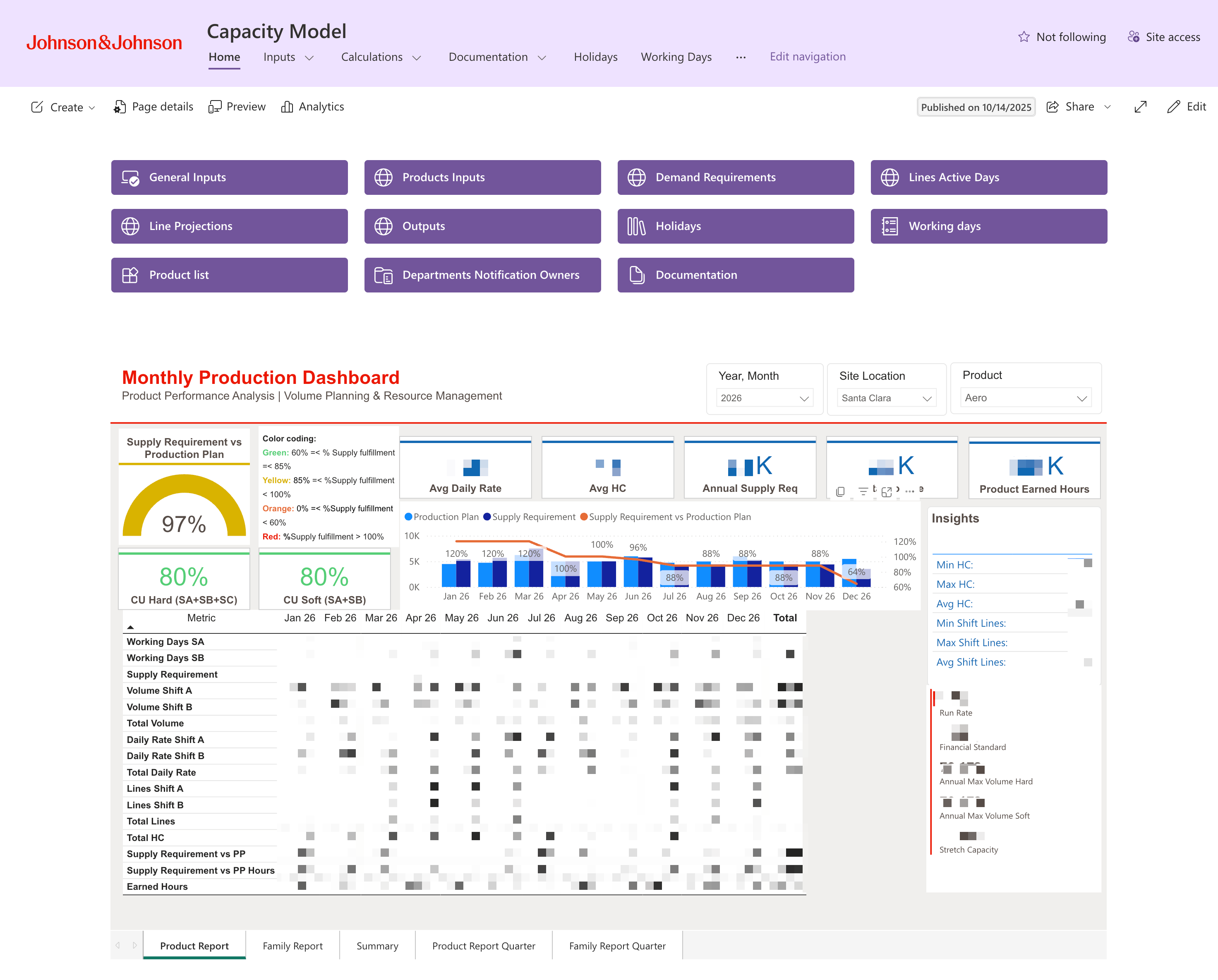Select the Home navigation tab

[224, 57]
